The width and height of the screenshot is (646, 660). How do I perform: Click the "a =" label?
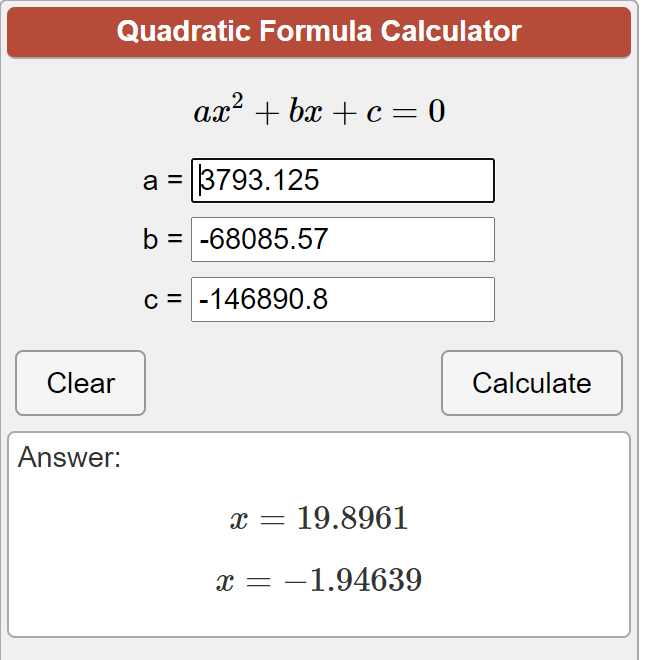point(163,181)
